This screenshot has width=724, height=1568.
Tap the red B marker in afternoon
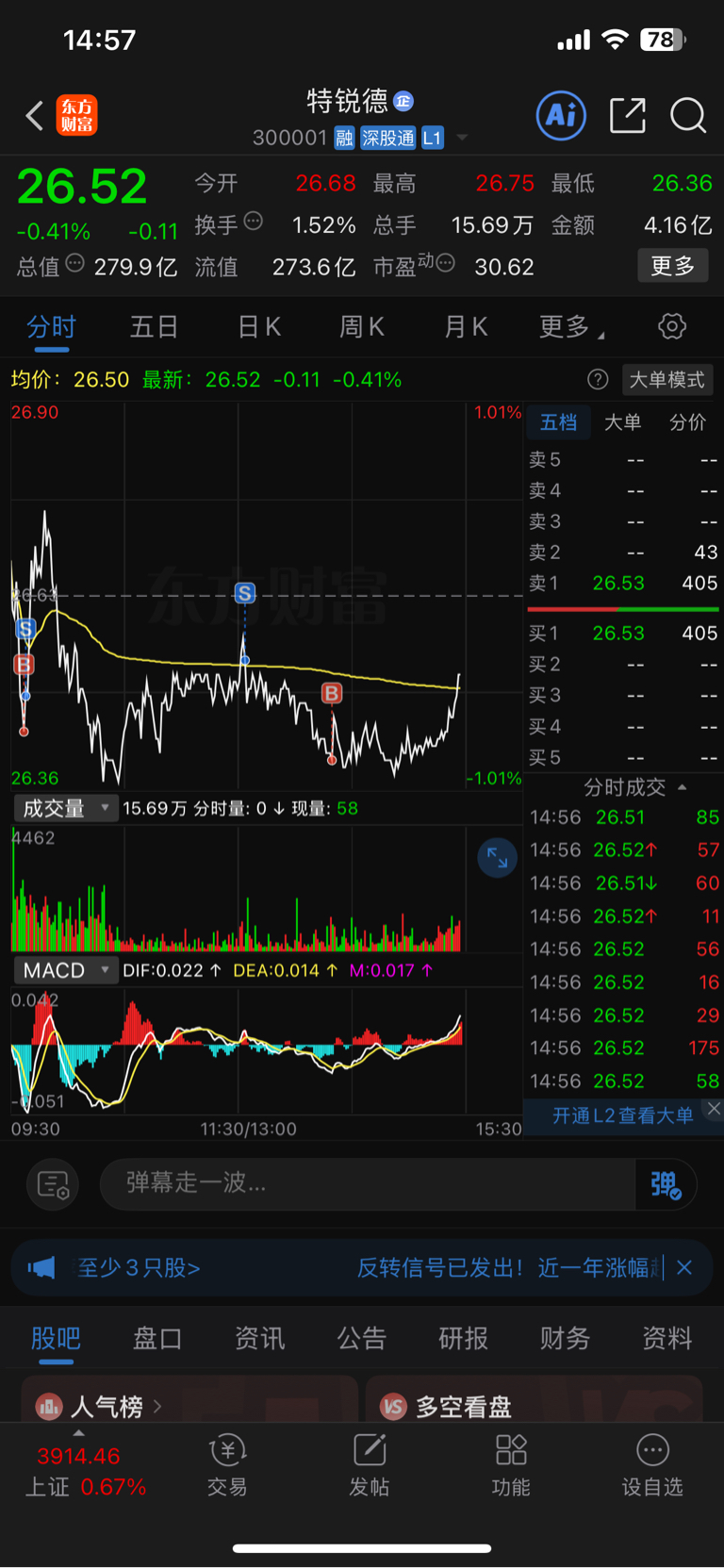(x=332, y=694)
